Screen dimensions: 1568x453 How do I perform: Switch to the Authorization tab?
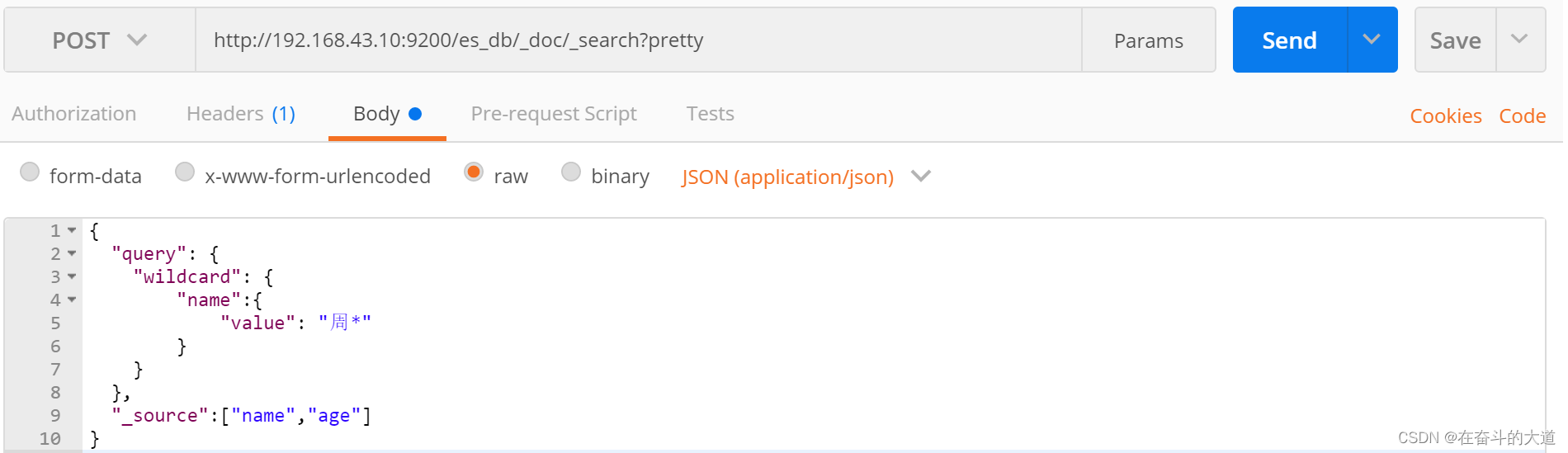coord(74,114)
